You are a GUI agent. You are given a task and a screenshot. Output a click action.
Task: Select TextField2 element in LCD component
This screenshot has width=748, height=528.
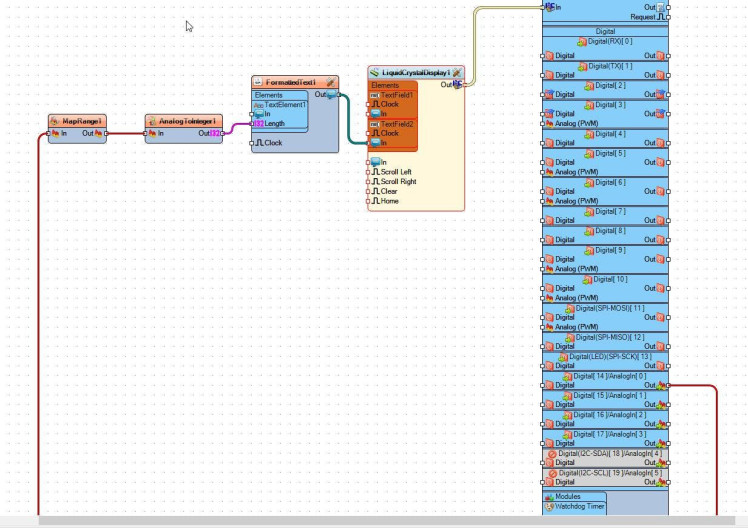click(396, 124)
